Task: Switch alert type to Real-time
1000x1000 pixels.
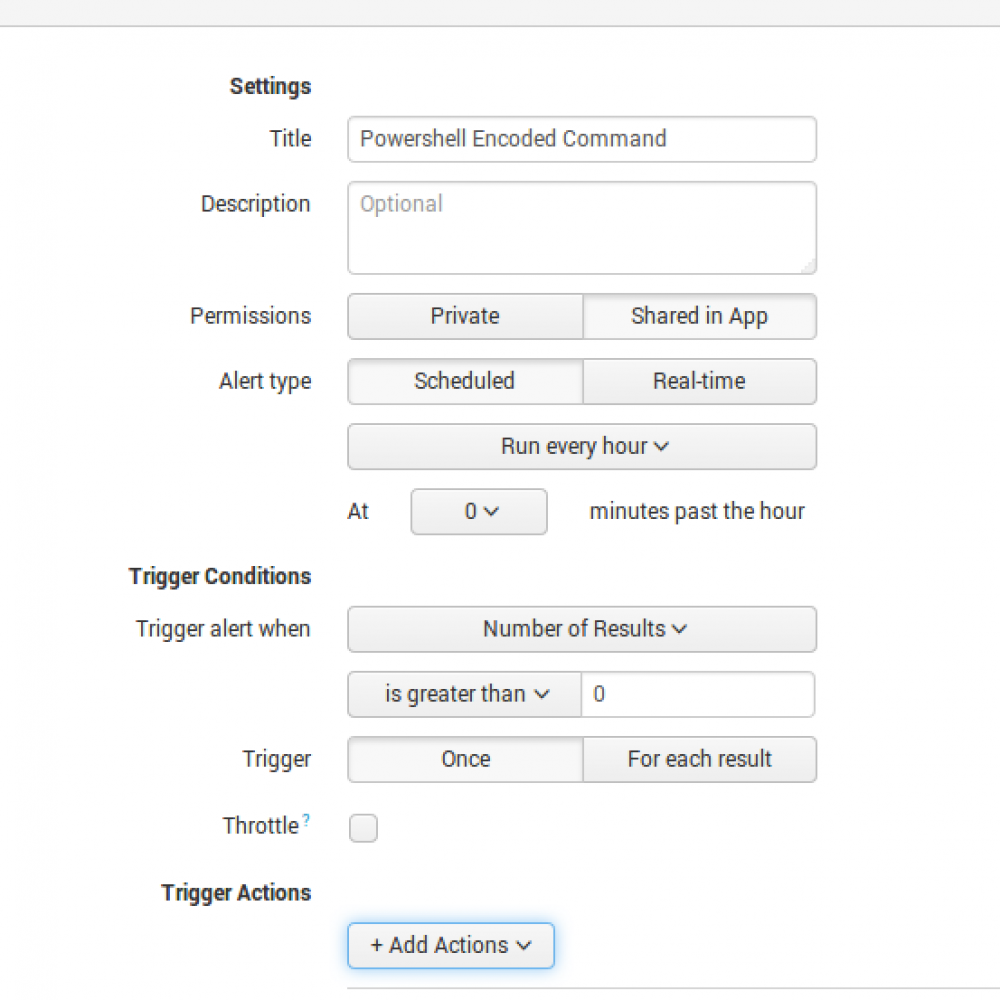Action: (x=699, y=381)
